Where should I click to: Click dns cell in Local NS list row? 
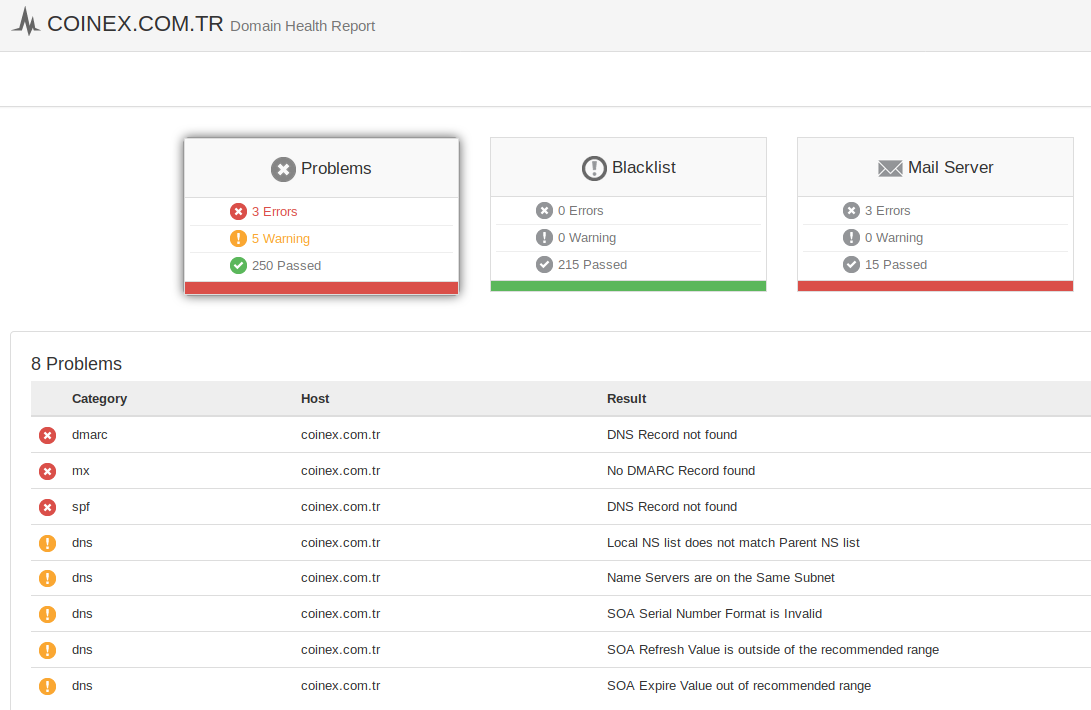[x=82, y=542]
